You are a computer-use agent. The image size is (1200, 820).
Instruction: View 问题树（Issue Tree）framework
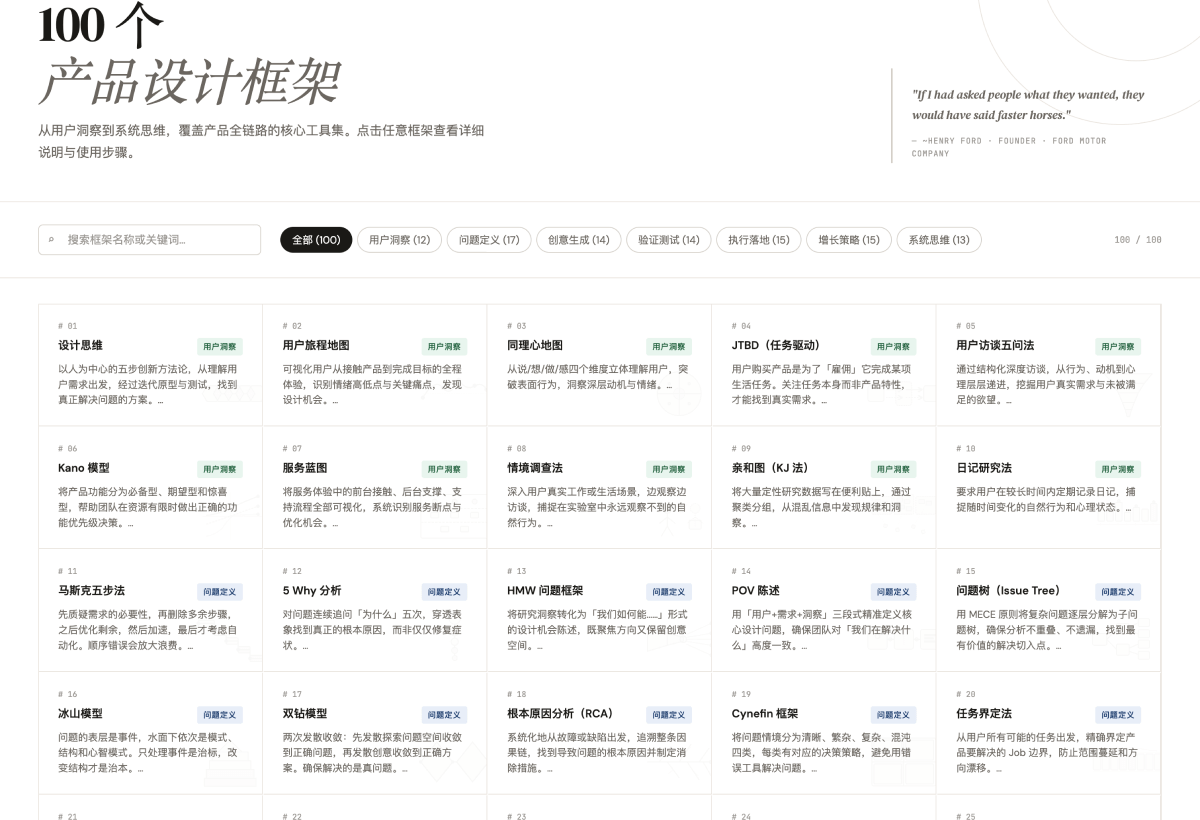click(1008, 591)
